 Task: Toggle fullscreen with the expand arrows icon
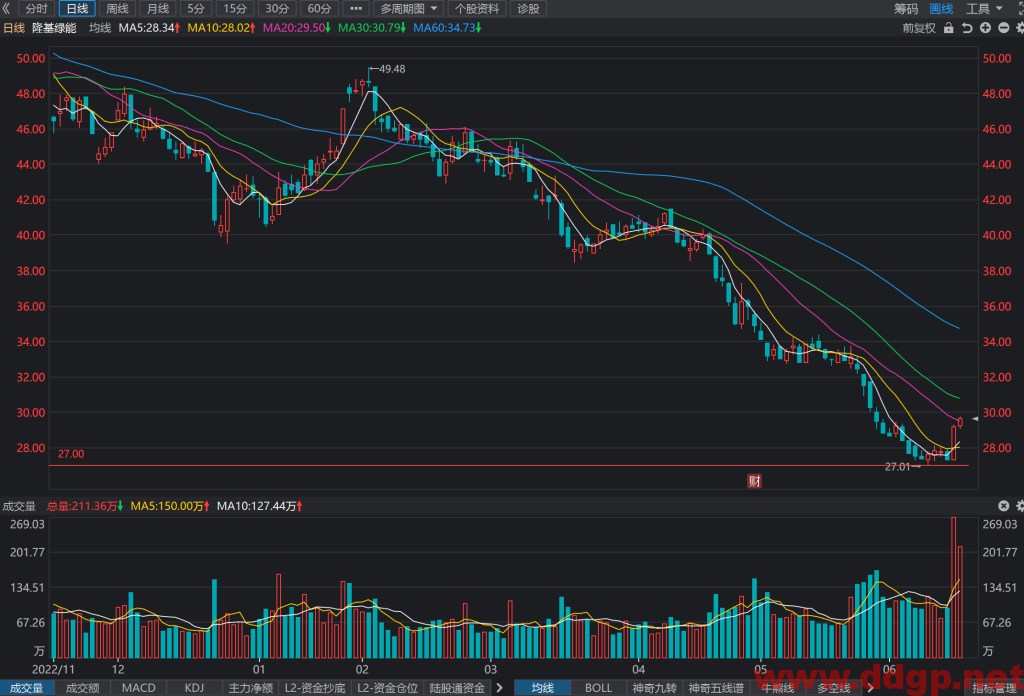tap(1019, 8)
